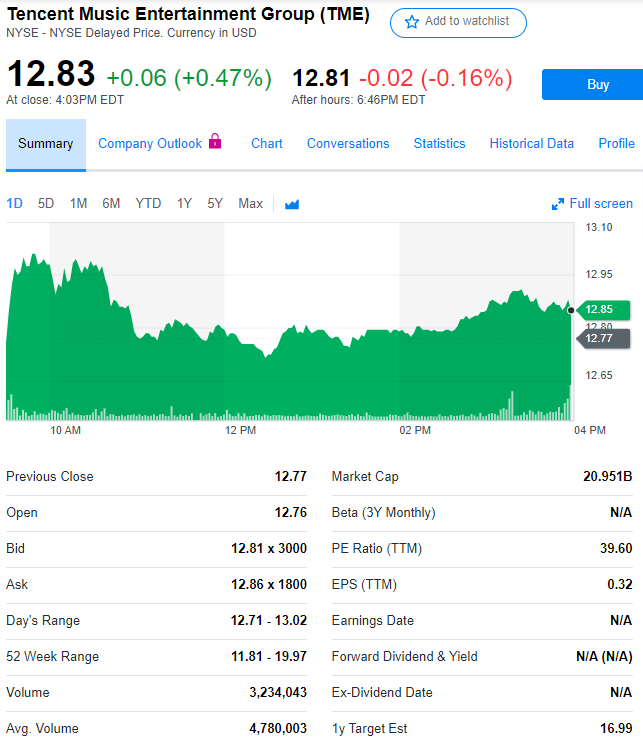Viewport: 643px width, 742px height.
Task: Go to the Chart tab
Action: [x=267, y=144]
